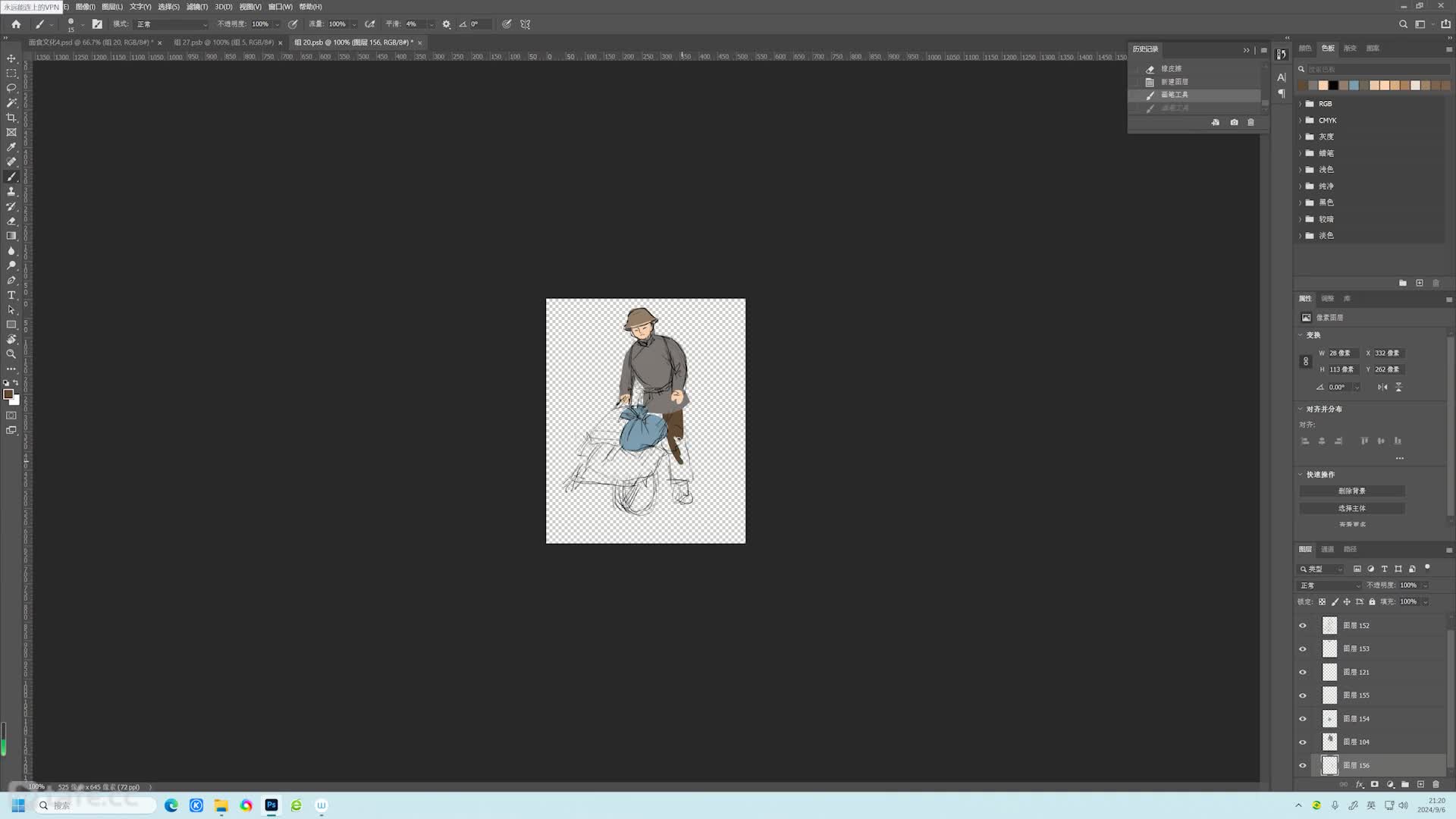Select the Clone Stamp tool

(11, 191)
